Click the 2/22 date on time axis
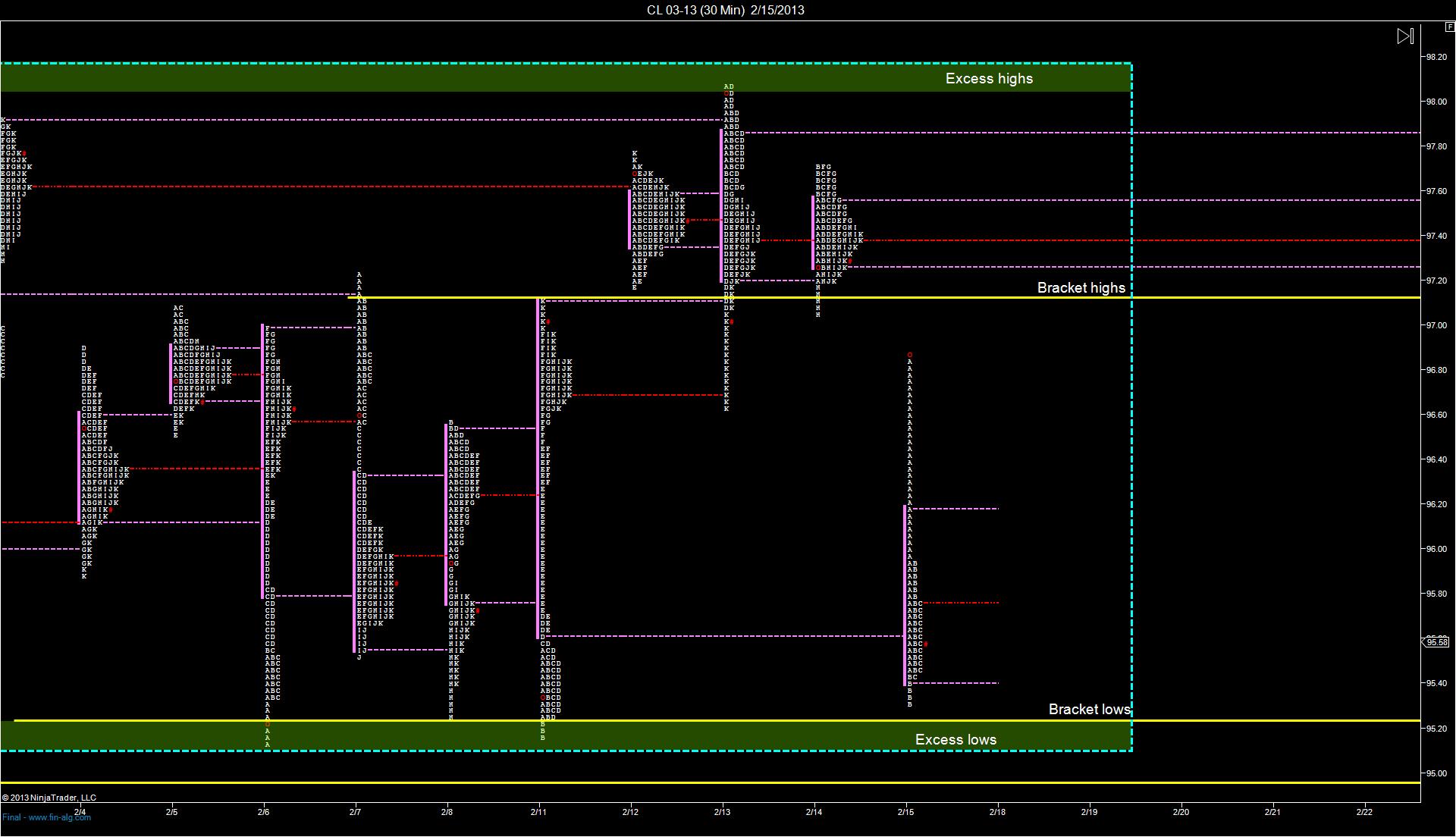Image resolution: width=1456 pixels, height=837 pixels. [1365, 812]
